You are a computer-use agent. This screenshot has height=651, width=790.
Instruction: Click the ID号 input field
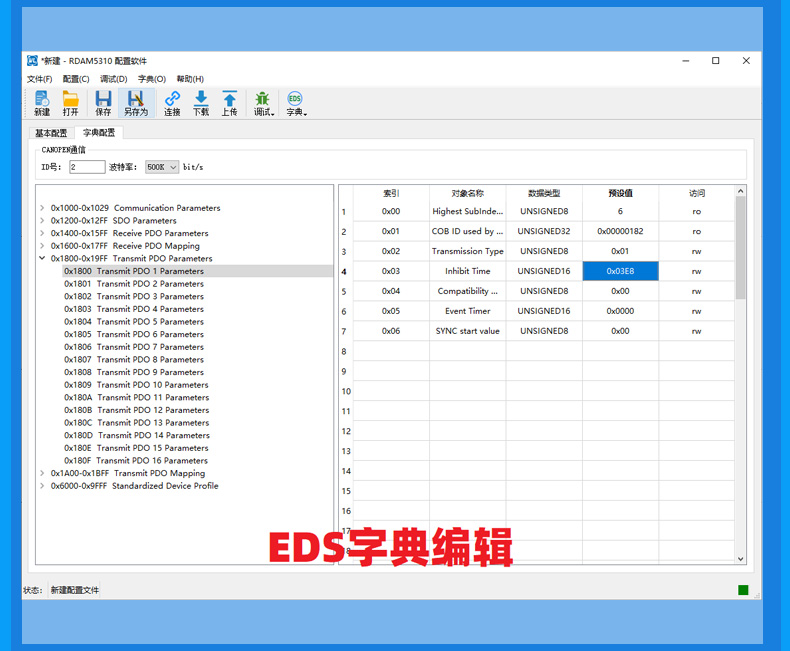point(87,167)
